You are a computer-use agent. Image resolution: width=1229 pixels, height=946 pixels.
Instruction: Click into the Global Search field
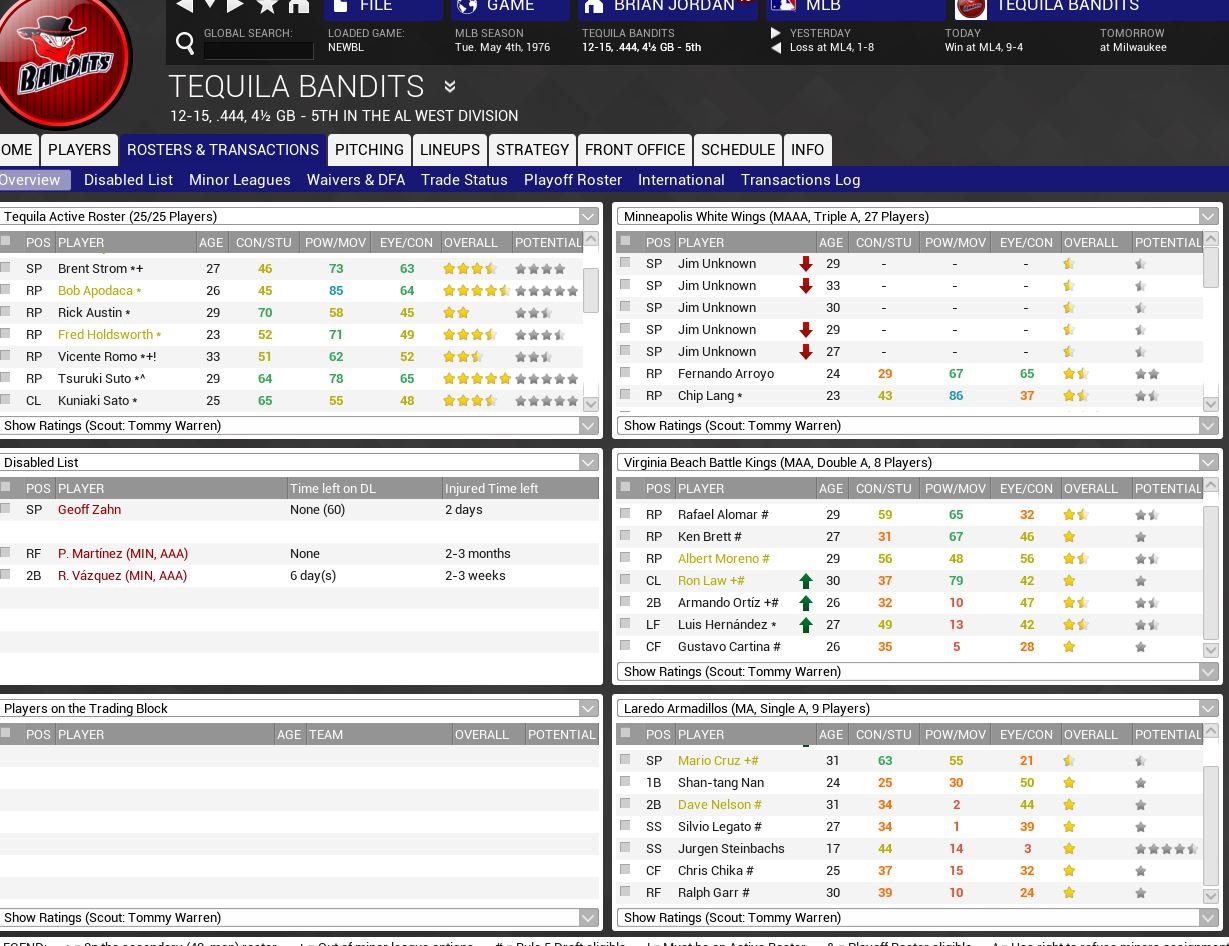pyautogui.click(x=258, y=50)
